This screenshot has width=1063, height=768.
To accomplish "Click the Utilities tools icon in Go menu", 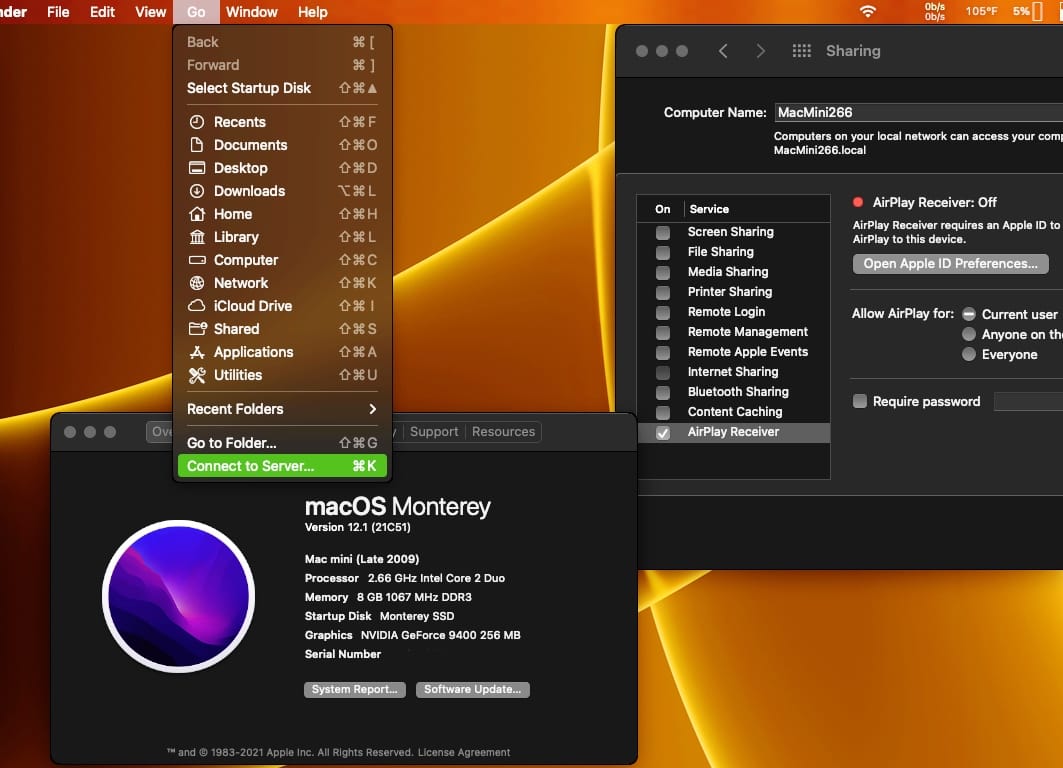I will tap(197, 375).
